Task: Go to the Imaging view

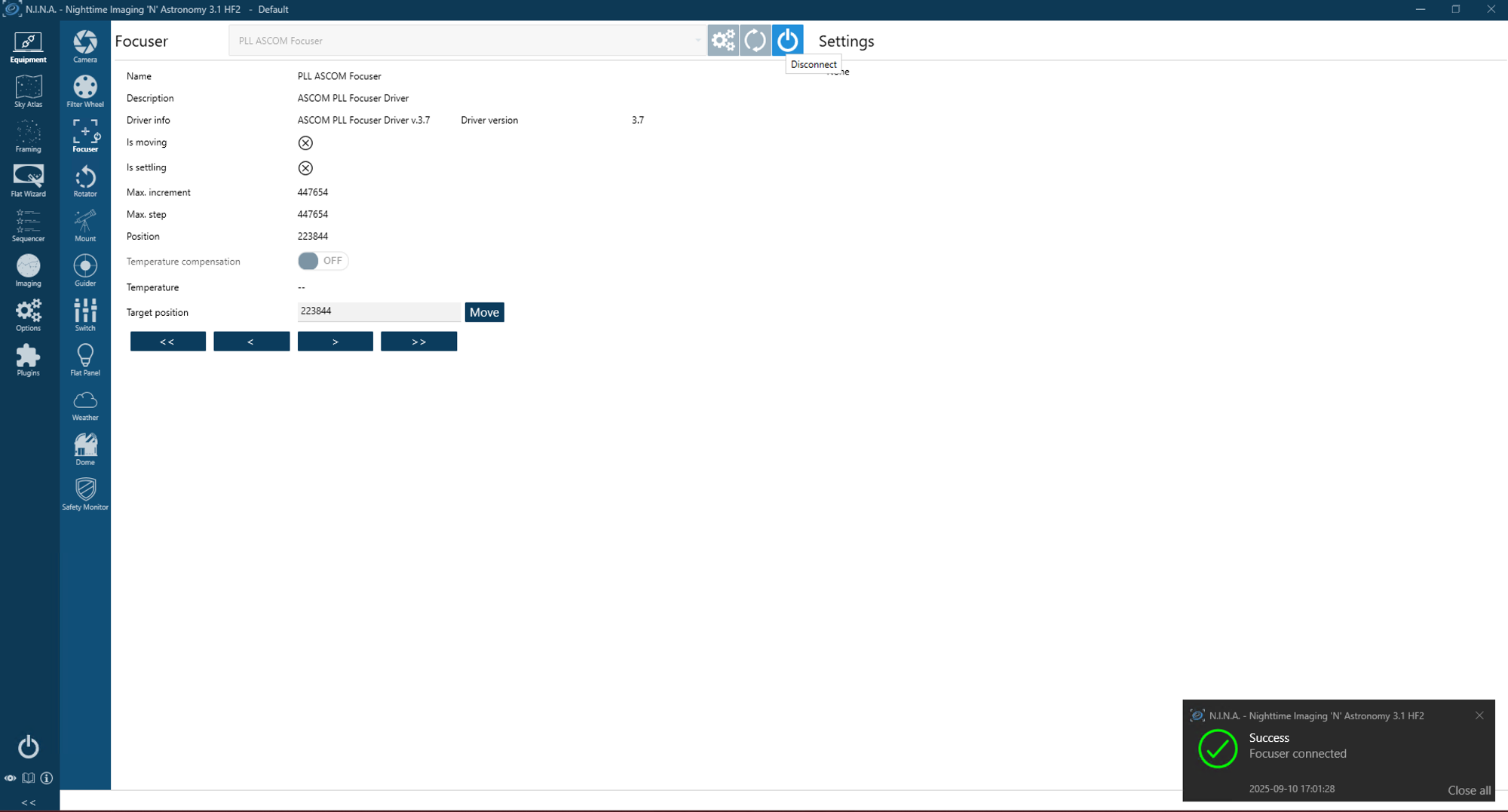Action: (29, 271)
